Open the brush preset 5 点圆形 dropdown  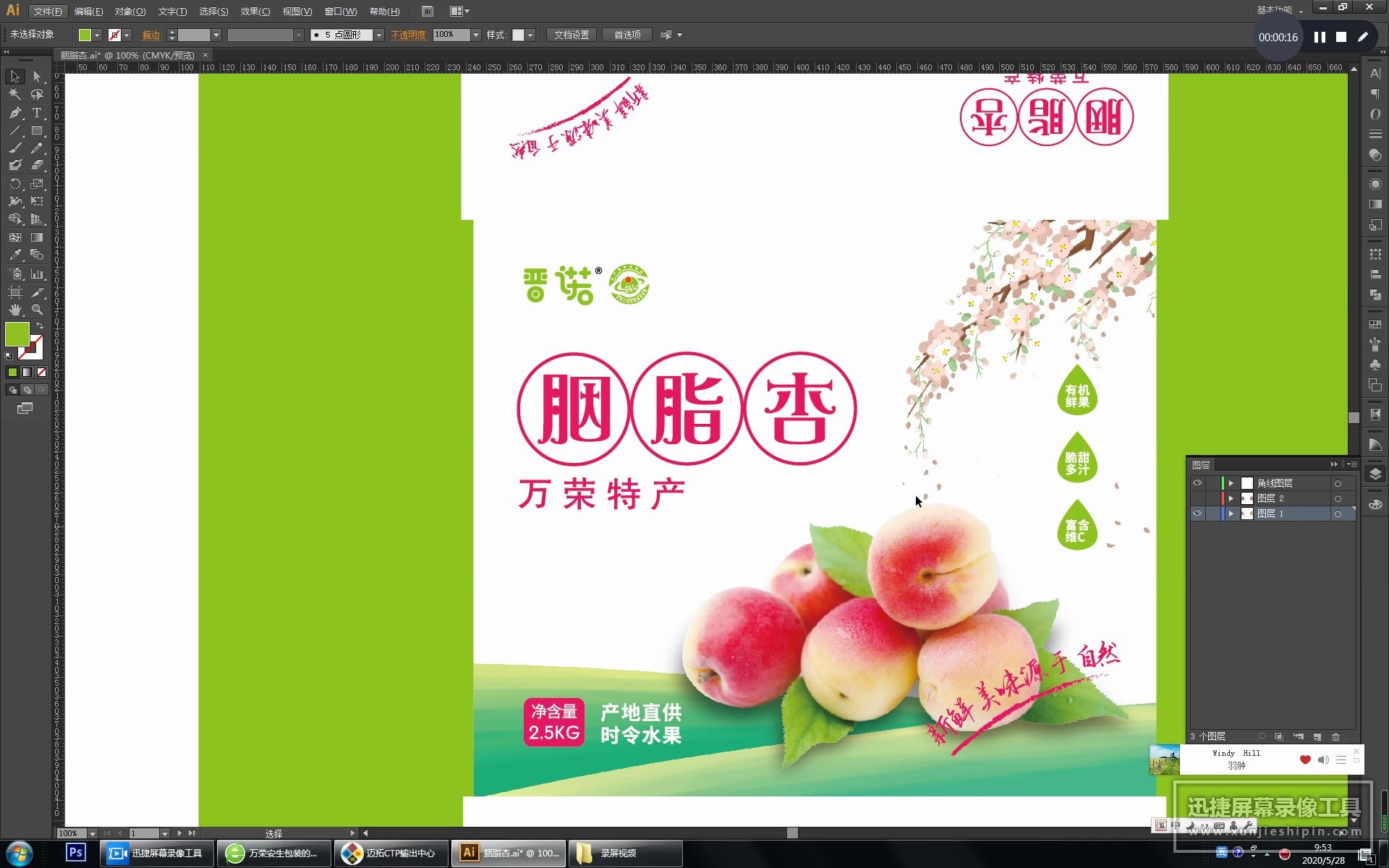(x=379, y=34)
